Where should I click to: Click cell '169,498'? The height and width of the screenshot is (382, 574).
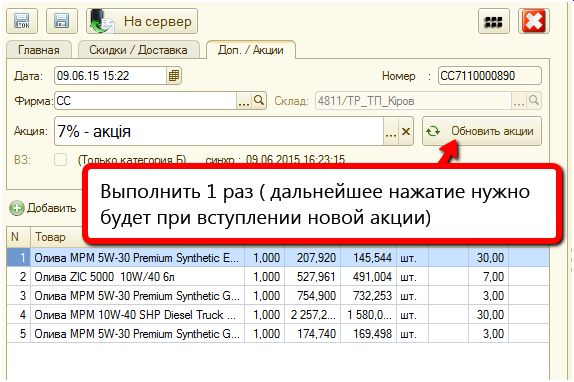pyautogui.click(x=369, y=334)
